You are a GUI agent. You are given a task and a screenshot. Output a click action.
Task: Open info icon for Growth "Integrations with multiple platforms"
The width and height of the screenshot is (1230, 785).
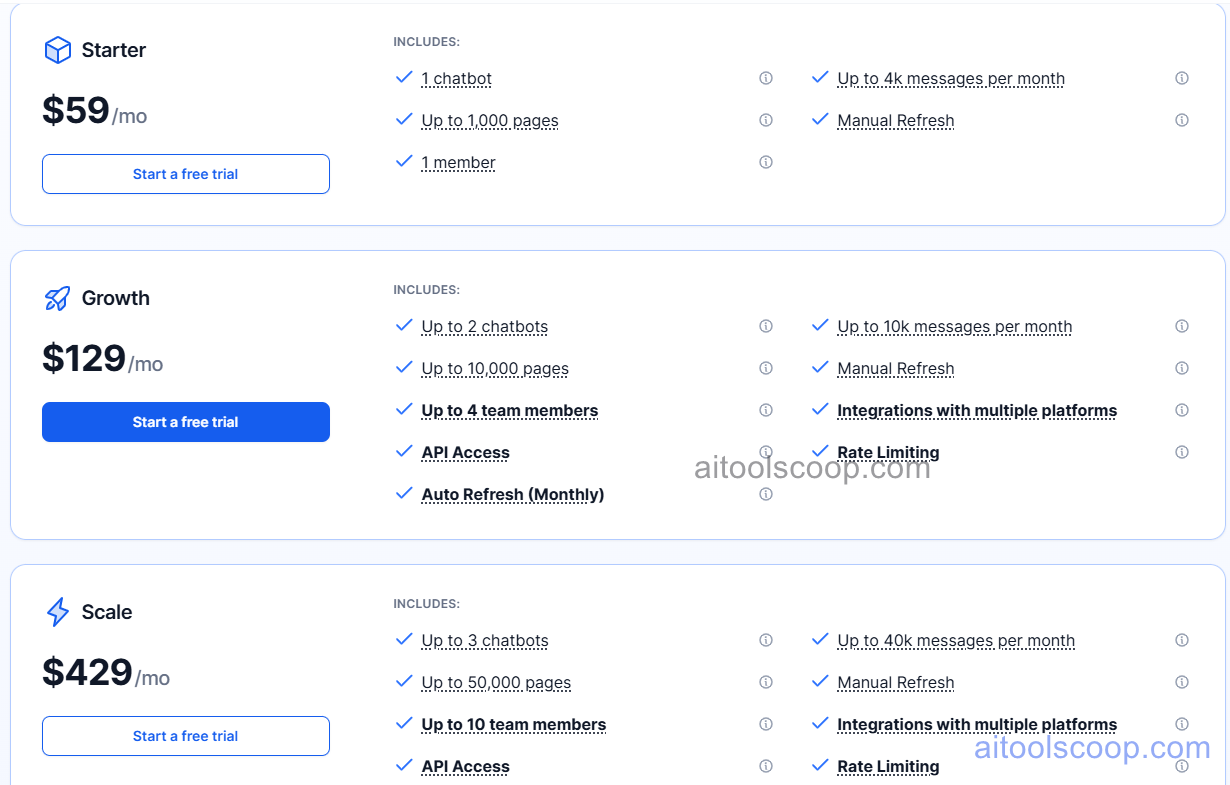[x=1182, y=410]
